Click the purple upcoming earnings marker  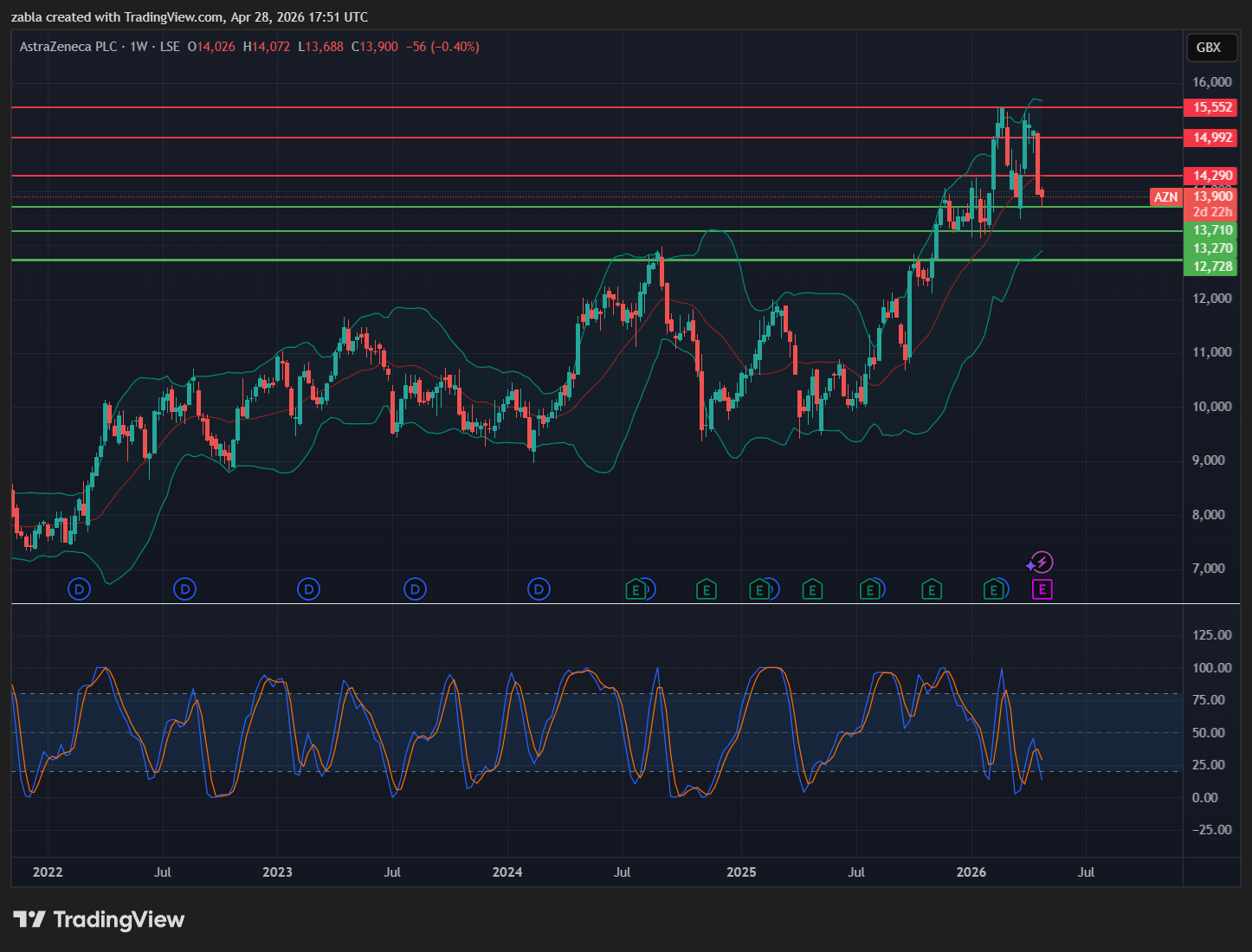pyautogui.click(x=1042, y=590)
